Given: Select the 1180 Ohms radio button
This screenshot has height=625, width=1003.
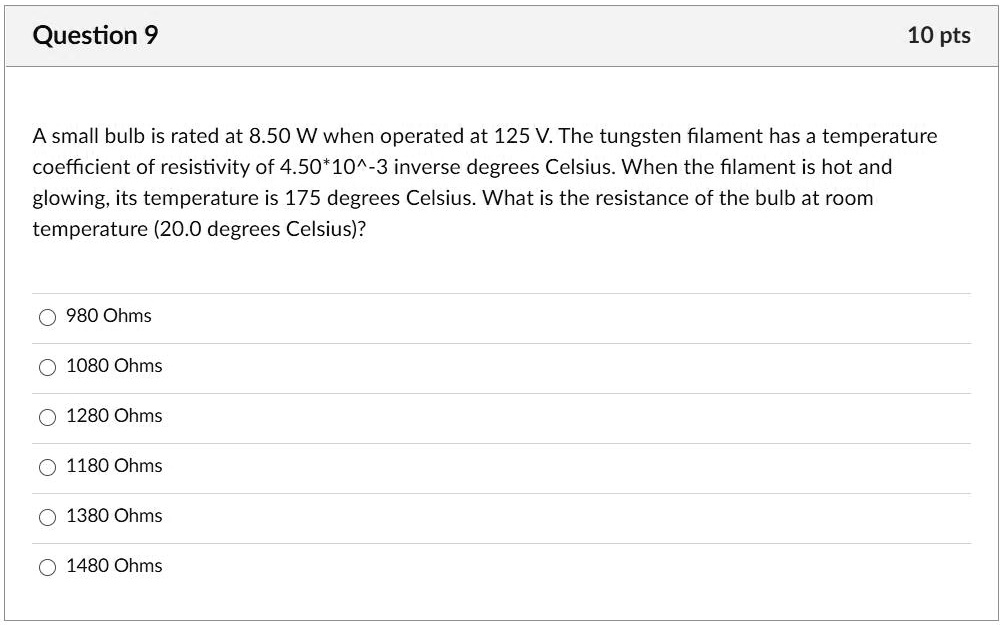Looking at the screenshot, I should (46, 466).
